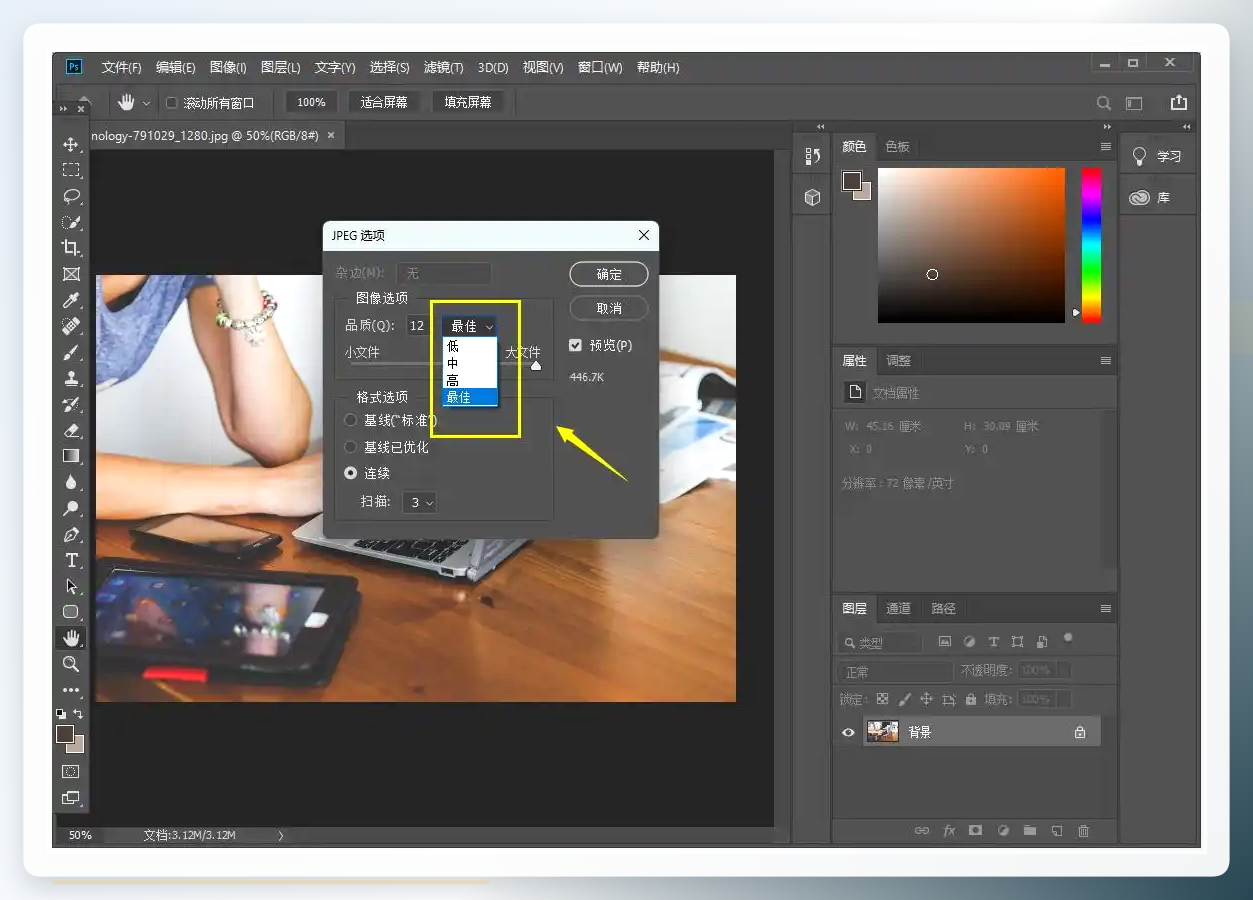
Task: Switch to the 通道 tab
Action: tap(898, 608)
